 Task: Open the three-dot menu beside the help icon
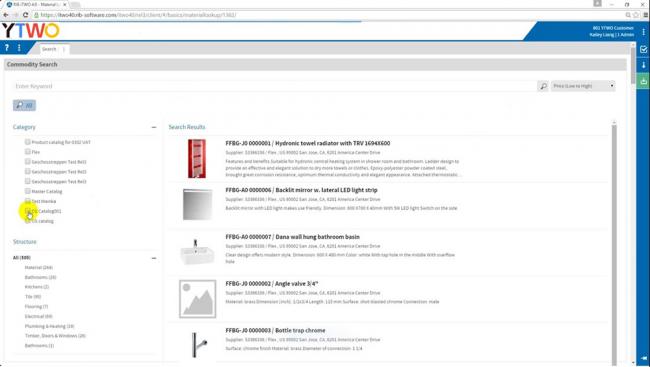19,48
